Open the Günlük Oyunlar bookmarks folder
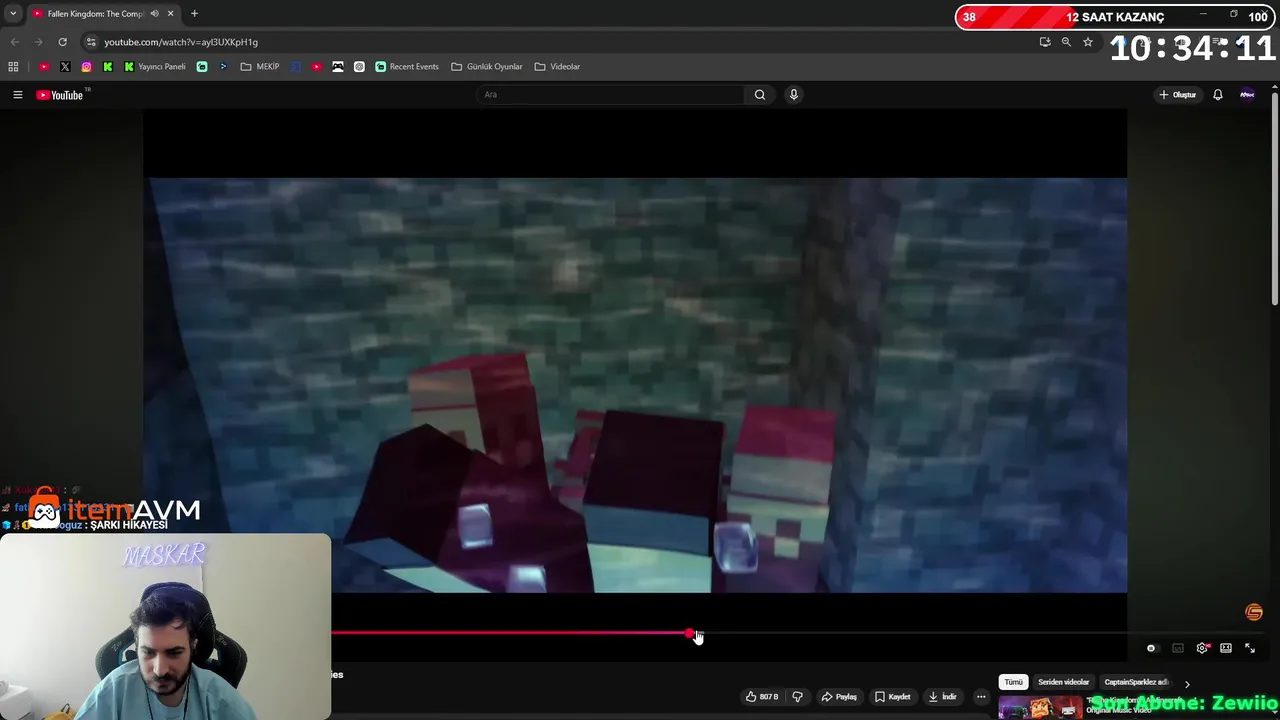Image resolution: width=1280 pixels, height=720 pixels. pyautogui.click(x=487, y=67)
